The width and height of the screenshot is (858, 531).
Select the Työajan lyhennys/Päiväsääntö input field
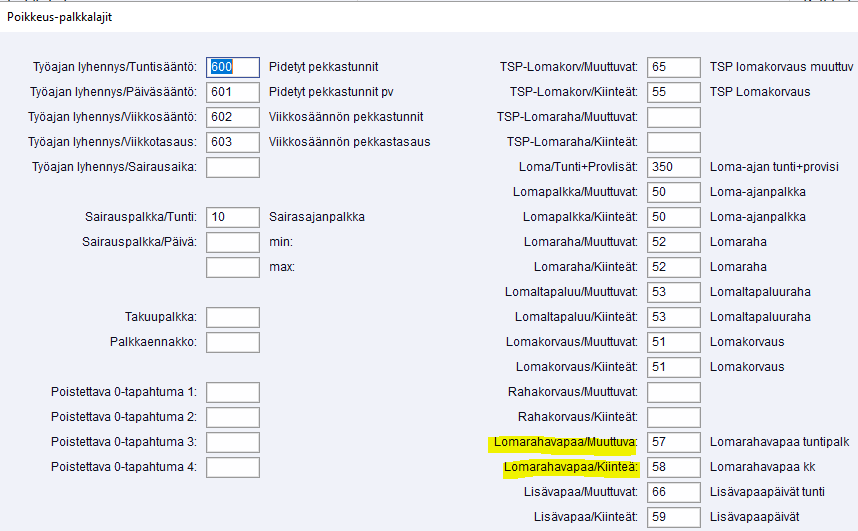pyautogui.click(x=232, y=92)
